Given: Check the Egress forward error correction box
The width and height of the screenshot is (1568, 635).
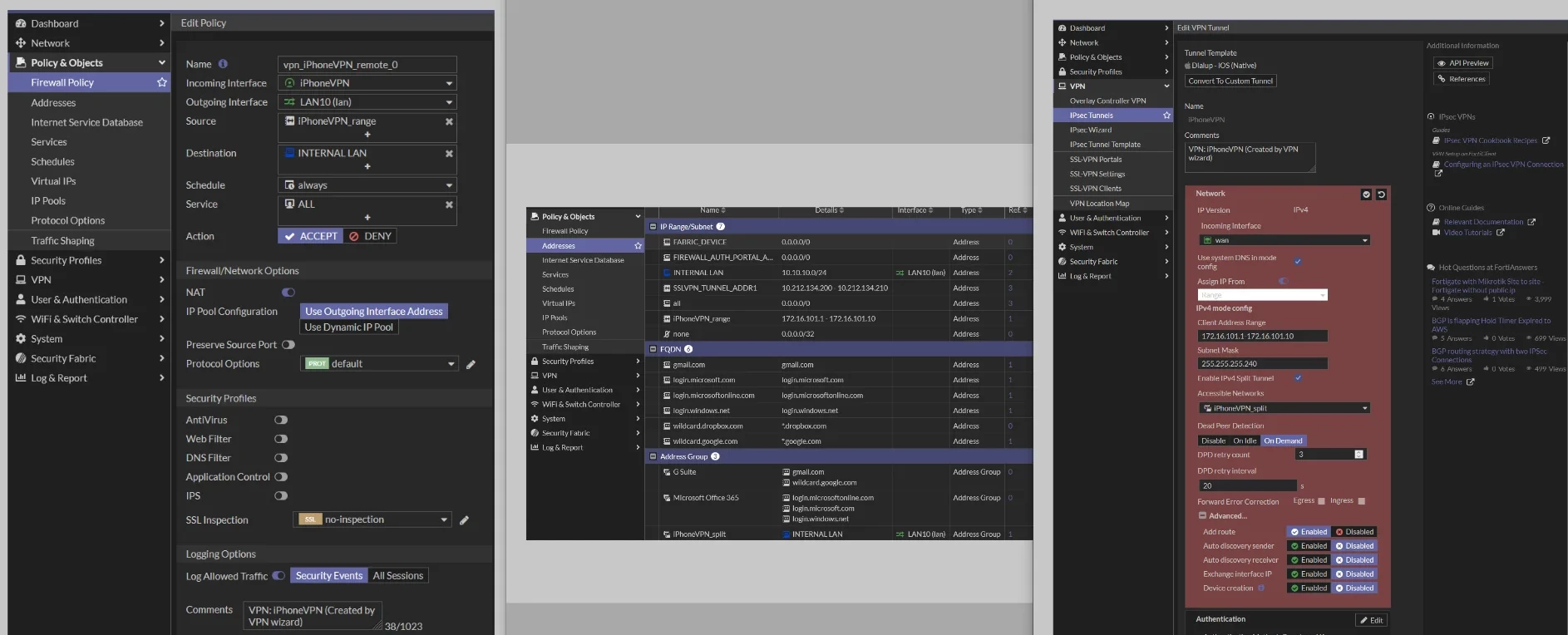Looking at the screenshot, I should pyautogui.click(x=1322, y=501).
